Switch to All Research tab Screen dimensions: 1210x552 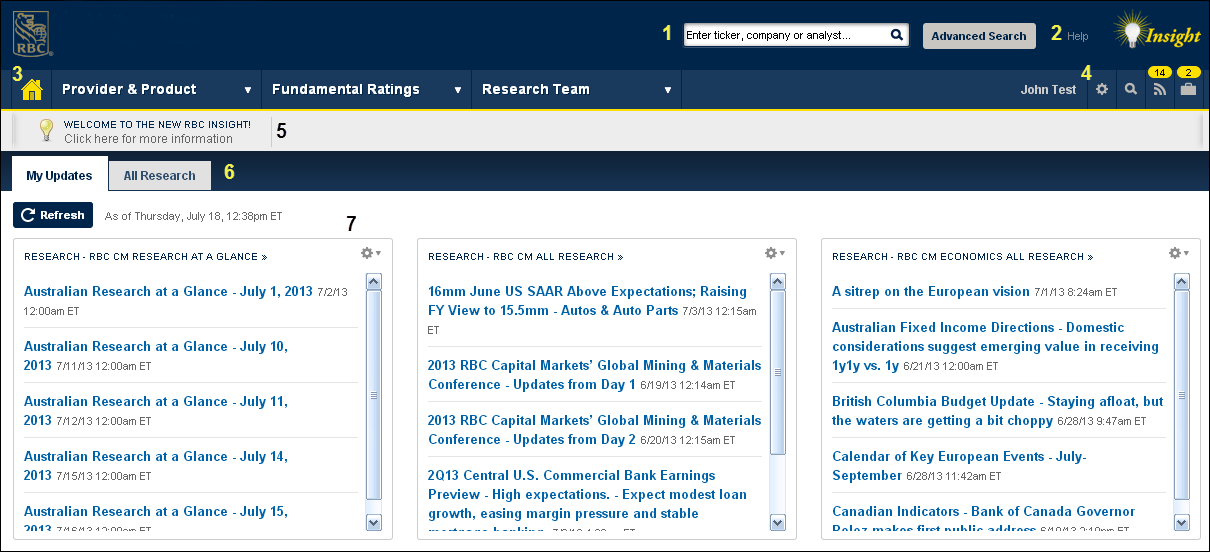point(160,175)
